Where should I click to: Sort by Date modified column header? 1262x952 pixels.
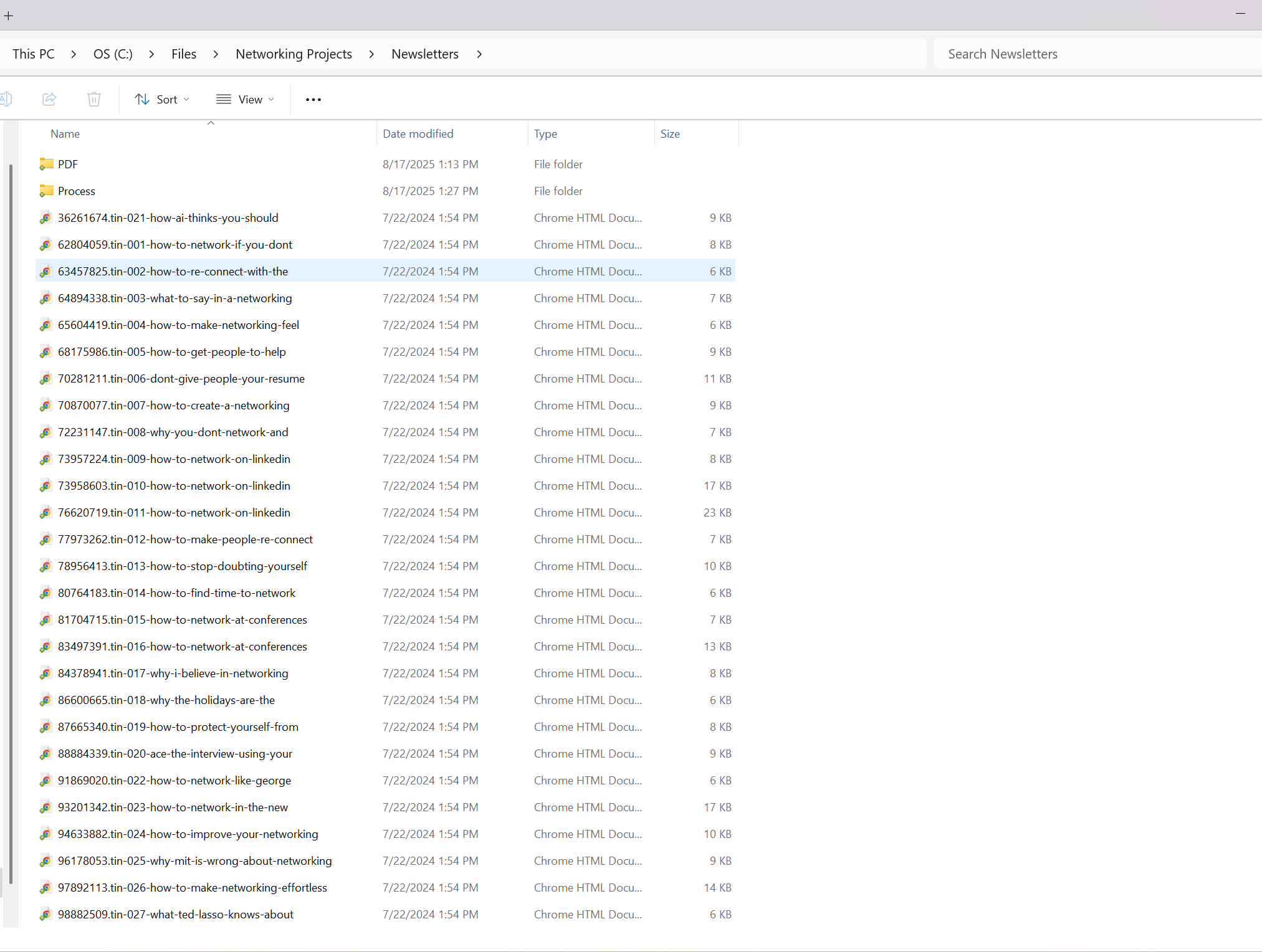click(x=418, y=134)
